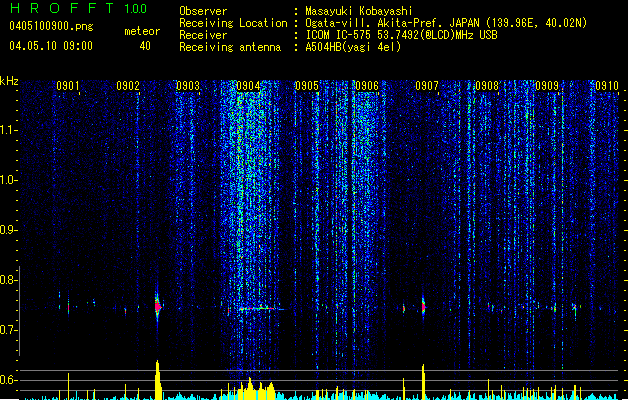Click the 0902 time marker
Image resolution: width=629 pixels, height=400 pixels.
tap(128, 85)
